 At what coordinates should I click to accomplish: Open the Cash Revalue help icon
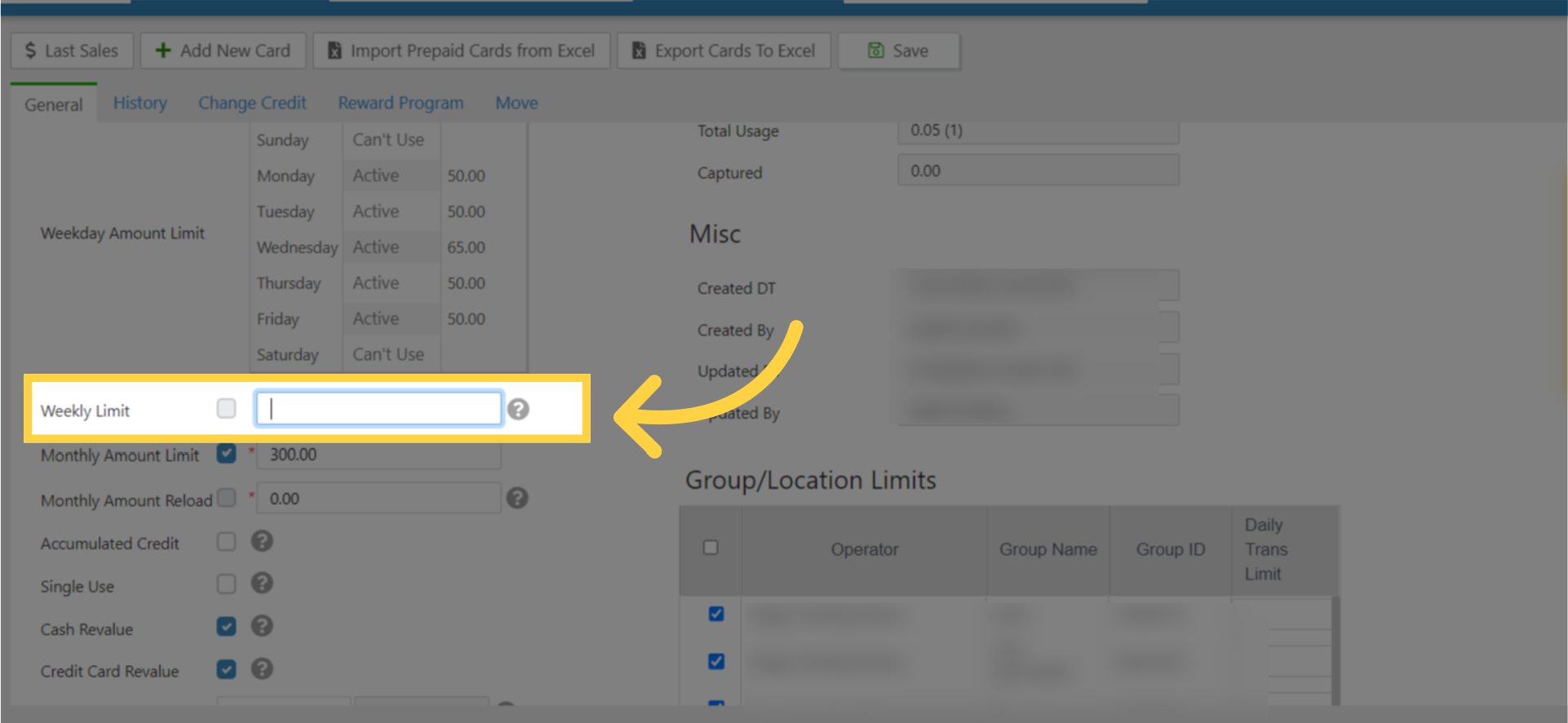pos(262,626)
